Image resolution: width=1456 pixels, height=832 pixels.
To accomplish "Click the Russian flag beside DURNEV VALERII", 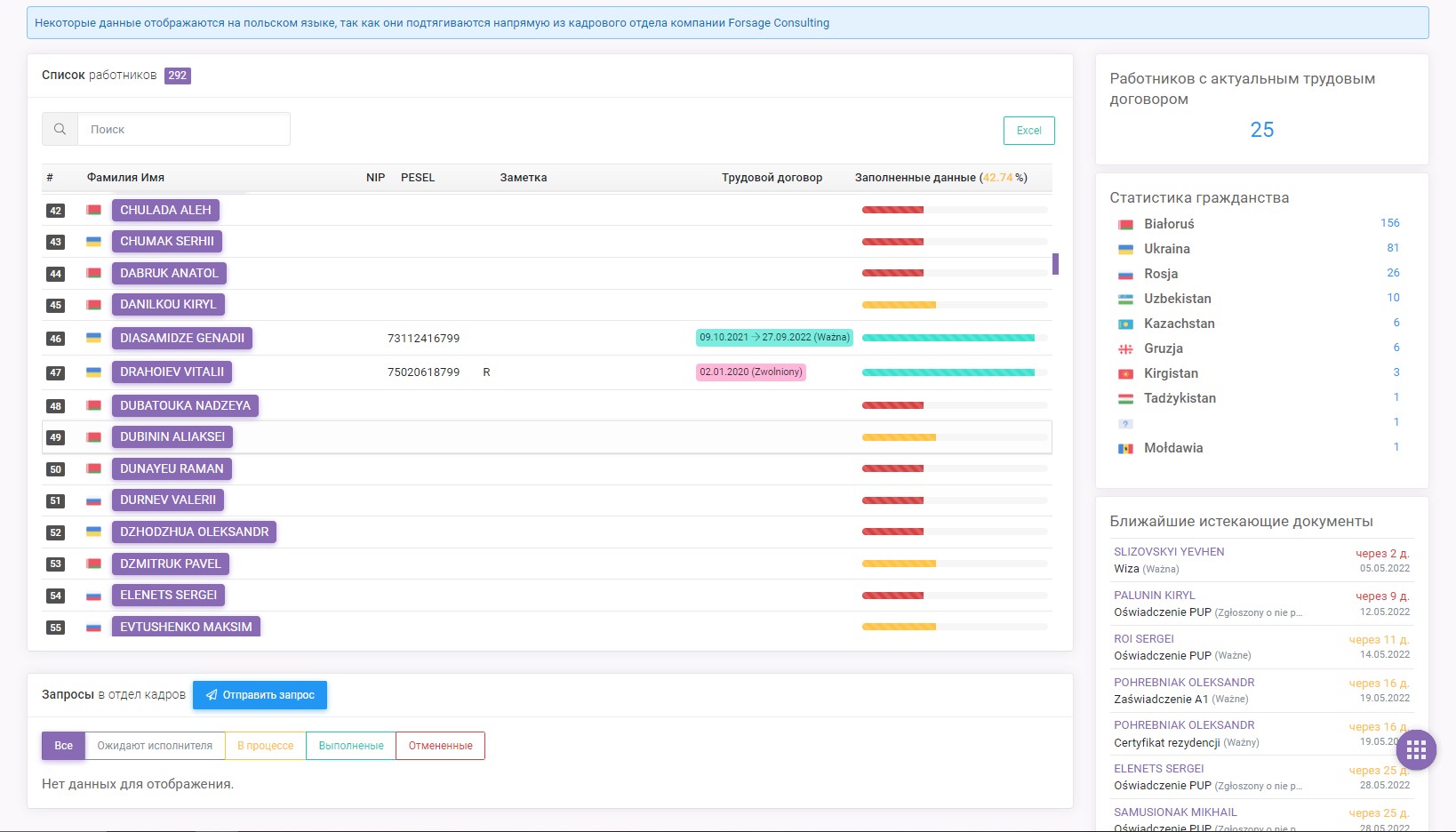I will point(93,500).
